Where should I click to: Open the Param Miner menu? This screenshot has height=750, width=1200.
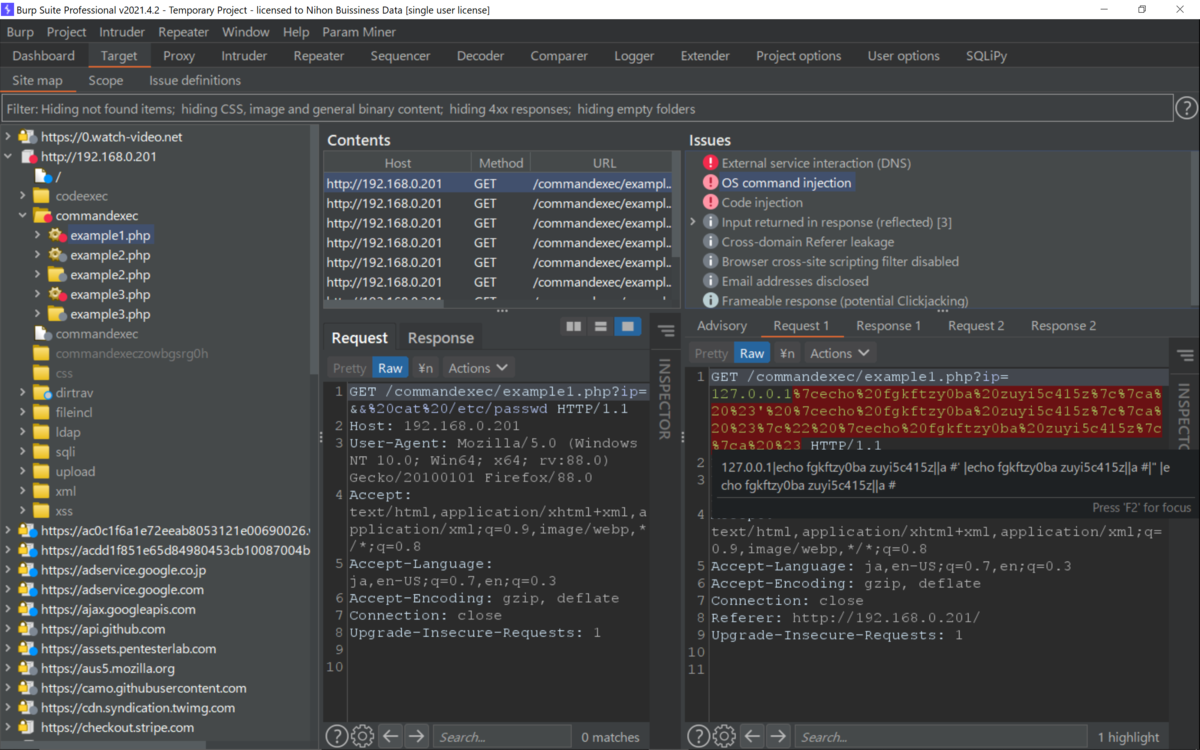(359, 32)
